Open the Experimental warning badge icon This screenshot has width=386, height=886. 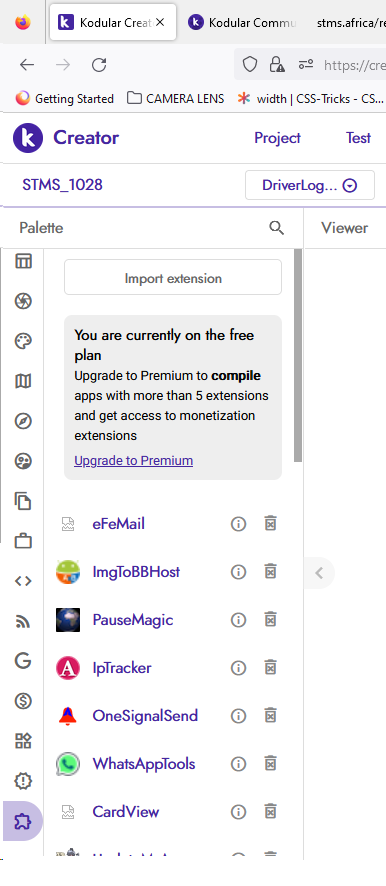tap(23, 781)
